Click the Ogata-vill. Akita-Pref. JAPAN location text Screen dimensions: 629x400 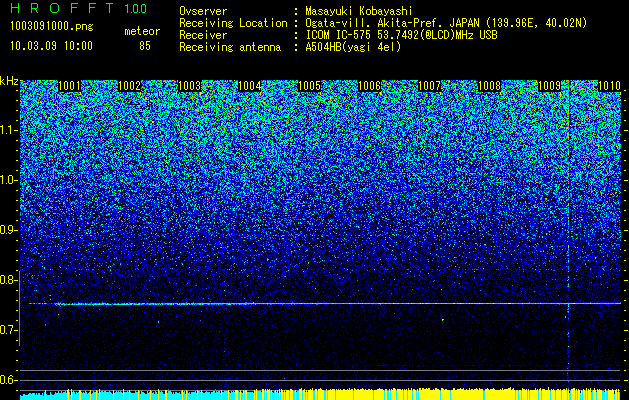pos(446,23)
